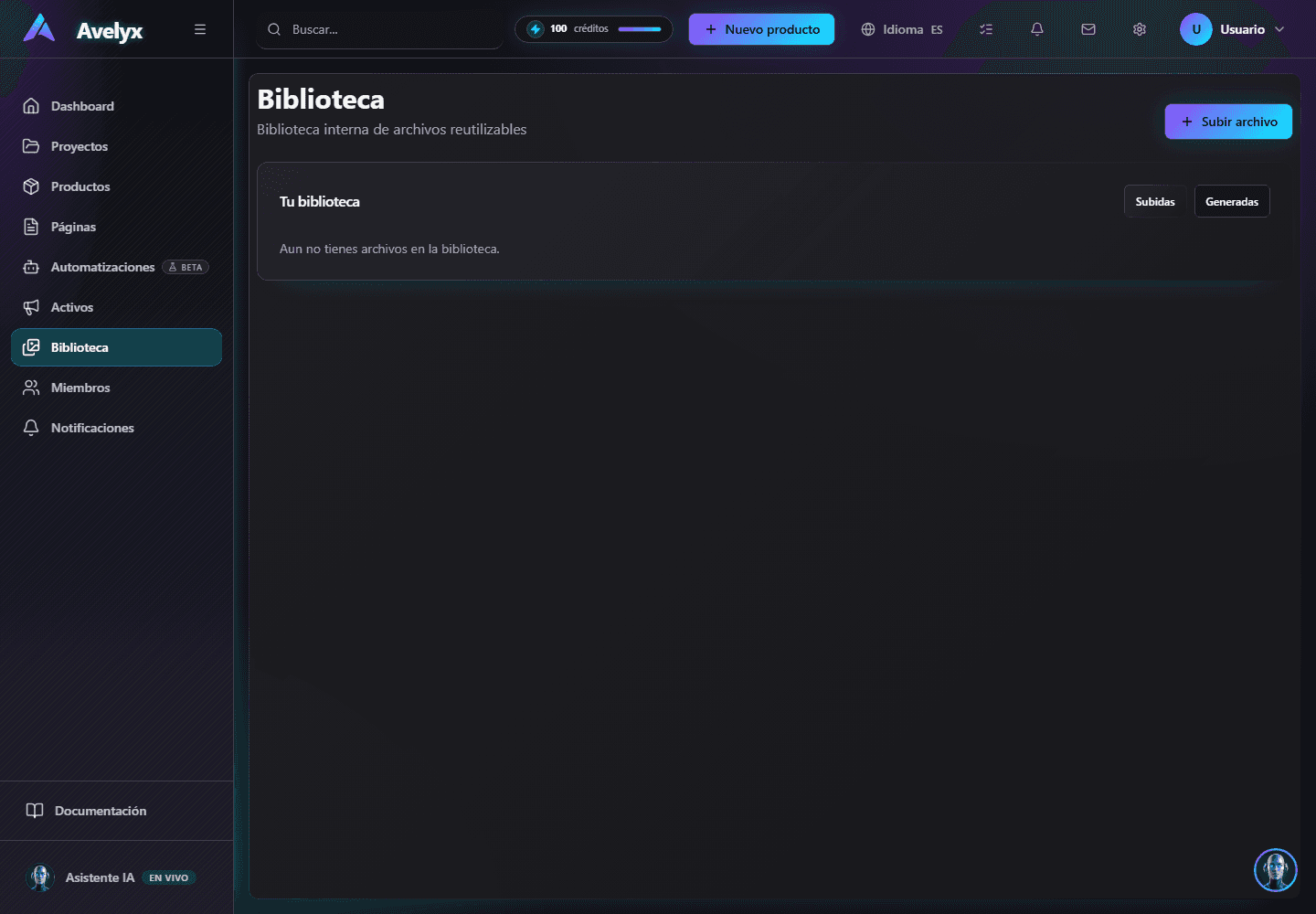Click the credits progress bar
The height and width of the screenshot is (914, 1316).
[x=640, y=29]
